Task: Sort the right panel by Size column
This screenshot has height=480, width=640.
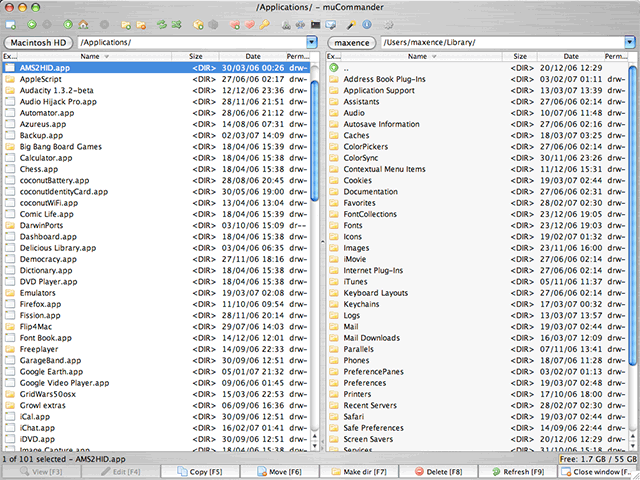Action: [x=520, y=56]
